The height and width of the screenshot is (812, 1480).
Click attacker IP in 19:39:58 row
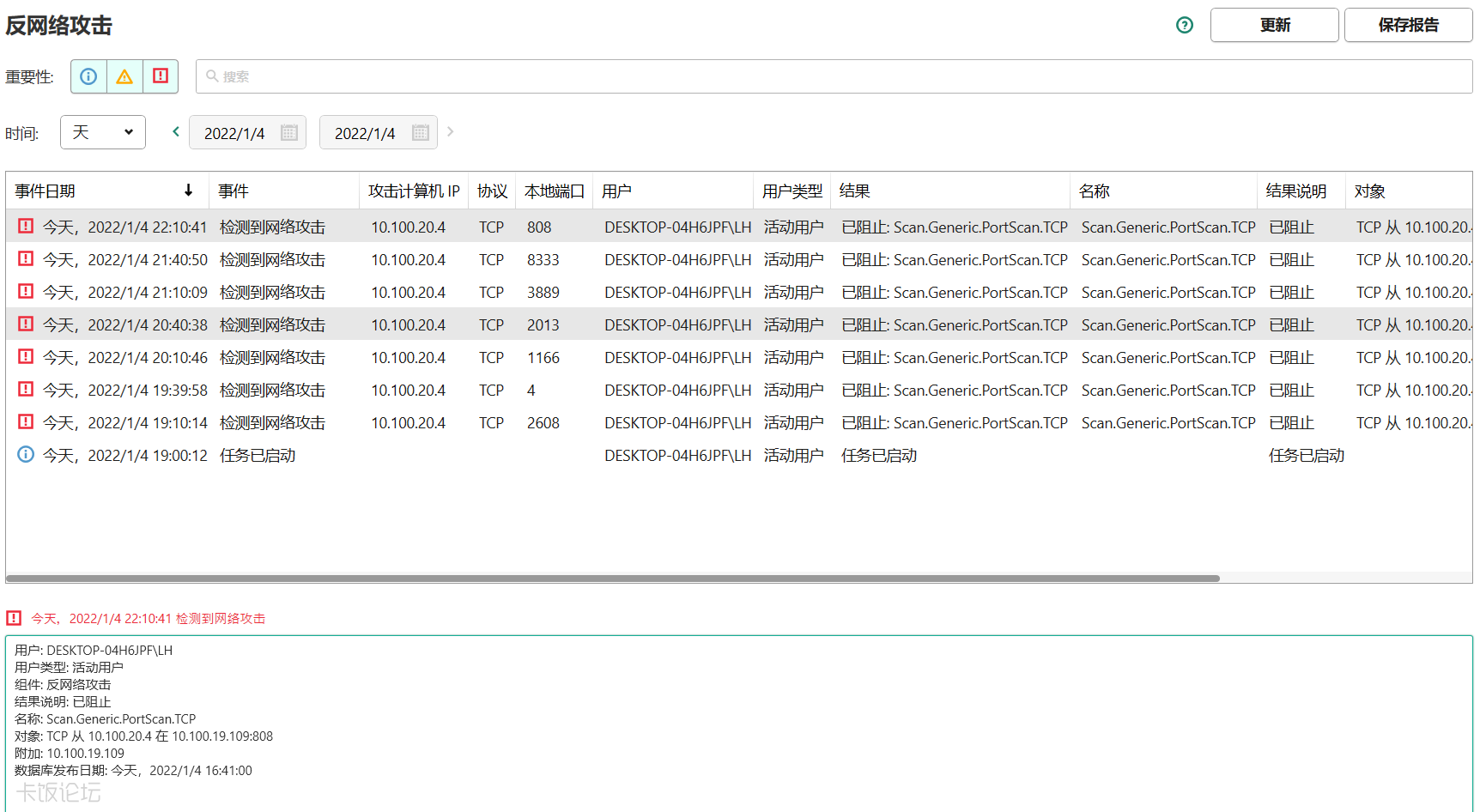pyautogui.click(x=409, y=391)
